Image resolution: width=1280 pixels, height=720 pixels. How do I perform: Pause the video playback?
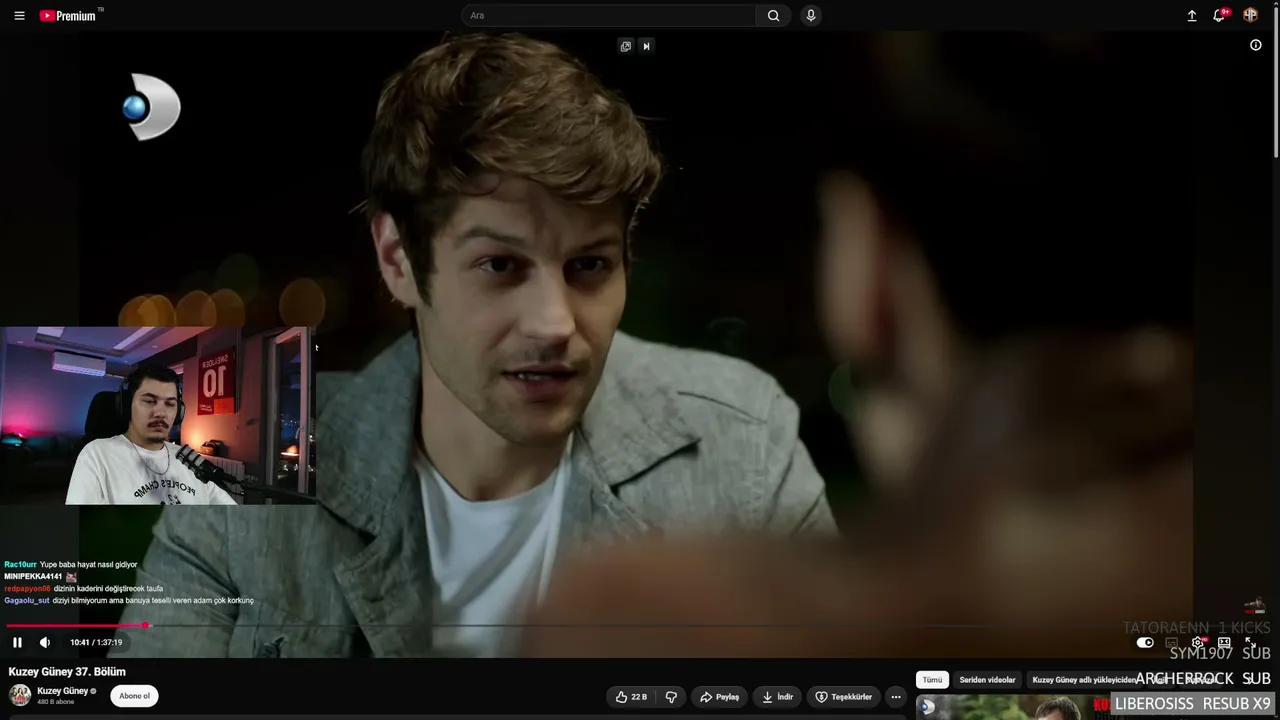point(17,642)
